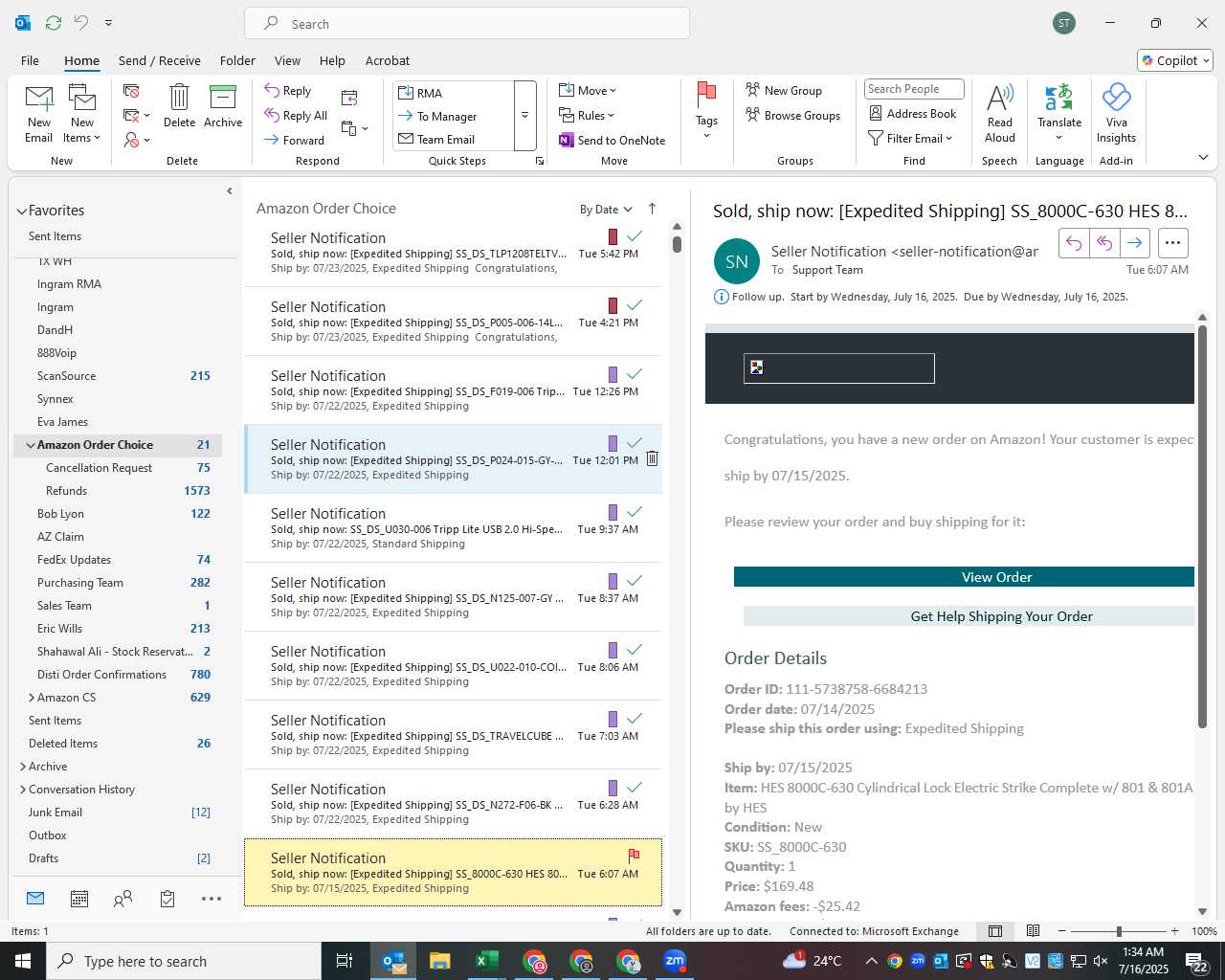Click the View Order button in email
The height and width of the screenshot is (980, 1225).
(x=964, y=577)
